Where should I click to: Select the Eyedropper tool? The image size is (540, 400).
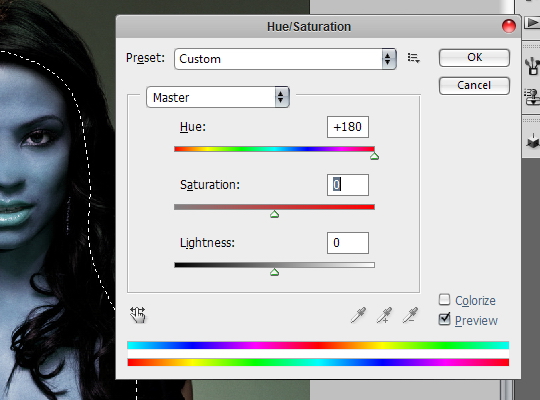pyautogui.click(x=358, y=315)
